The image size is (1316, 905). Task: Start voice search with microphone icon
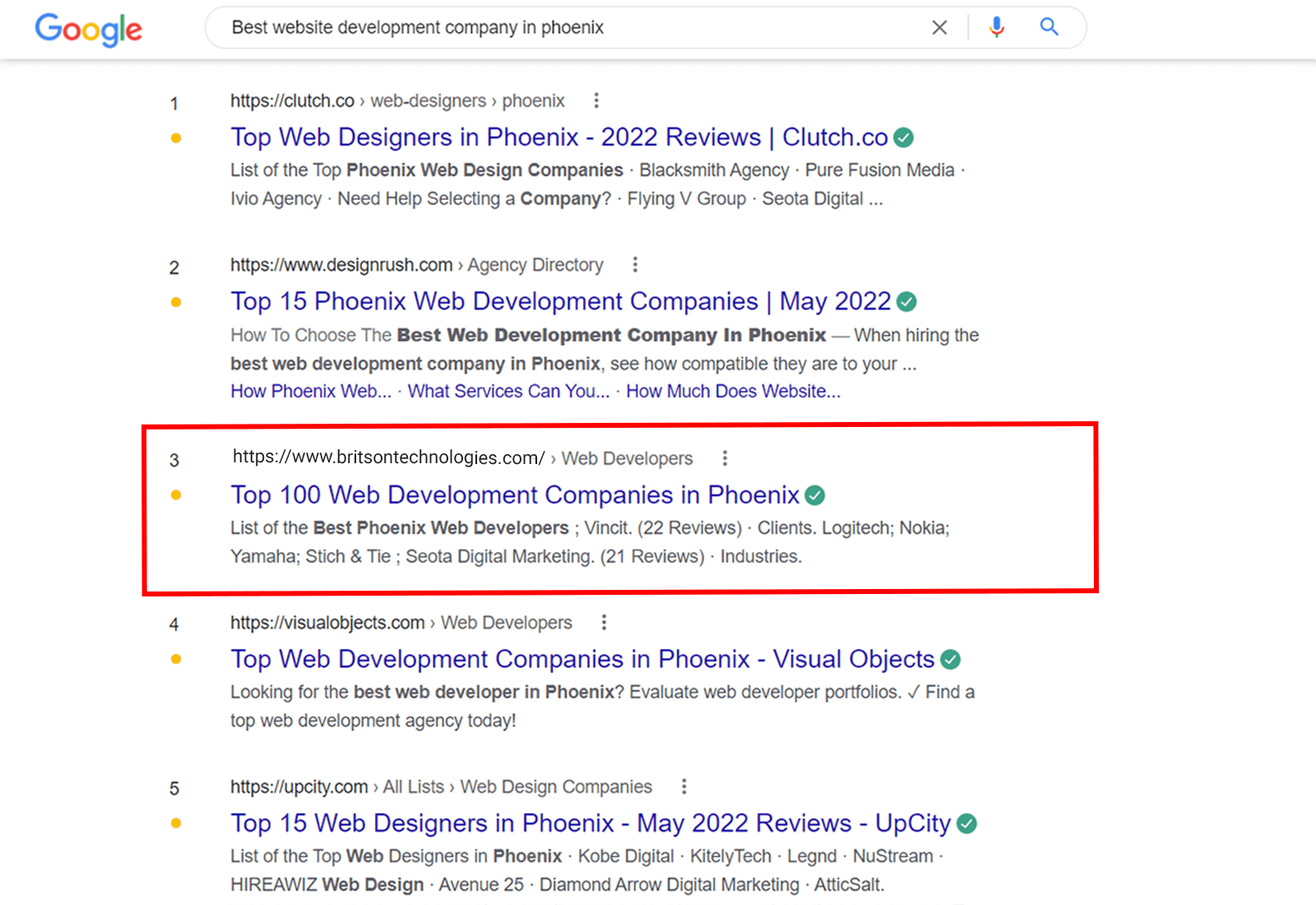tap(996, 28)
